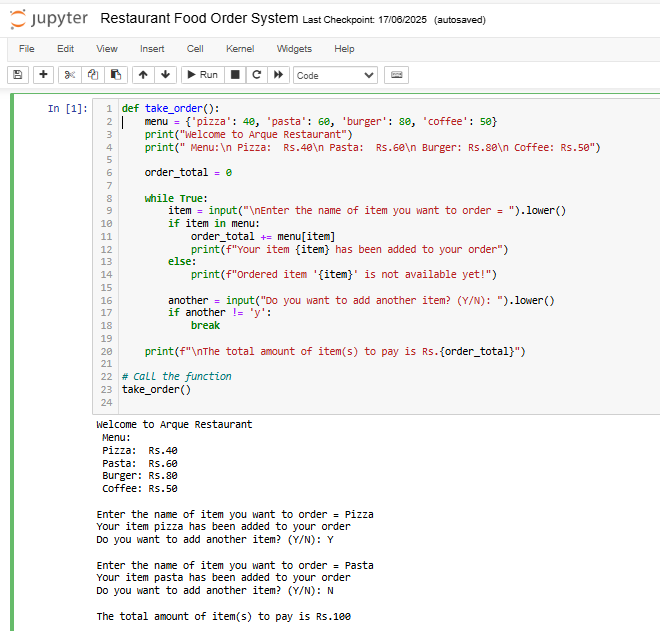660x631 pixels.
Task: Open the Edit menu
Action: click(x=65, y=49)
